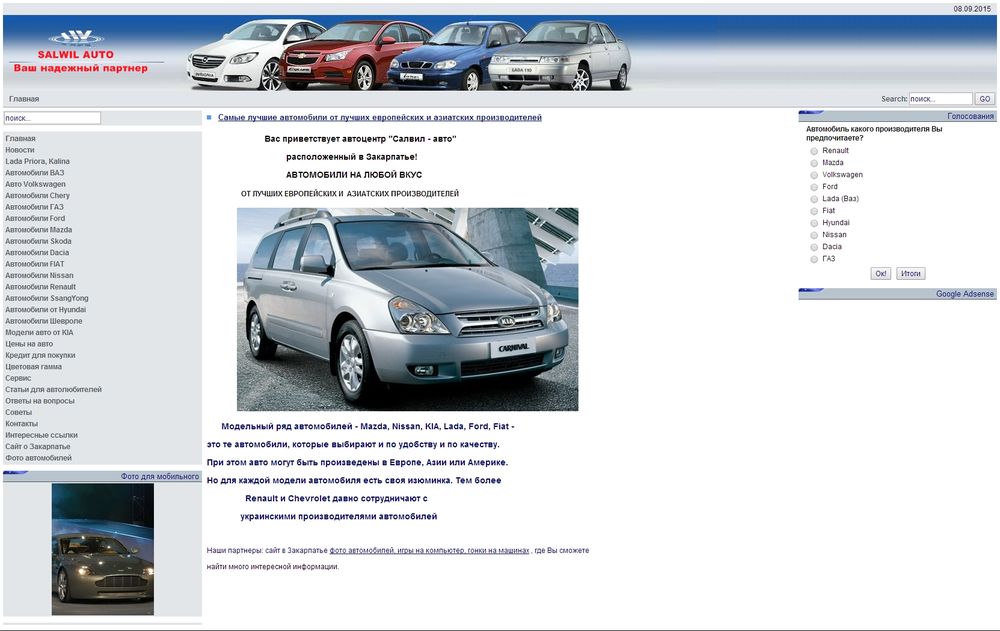Image resolution: width=1000 pixels, height=631 pixels.
Task: View poll results with Итоги button
Action: coord(910,274)
